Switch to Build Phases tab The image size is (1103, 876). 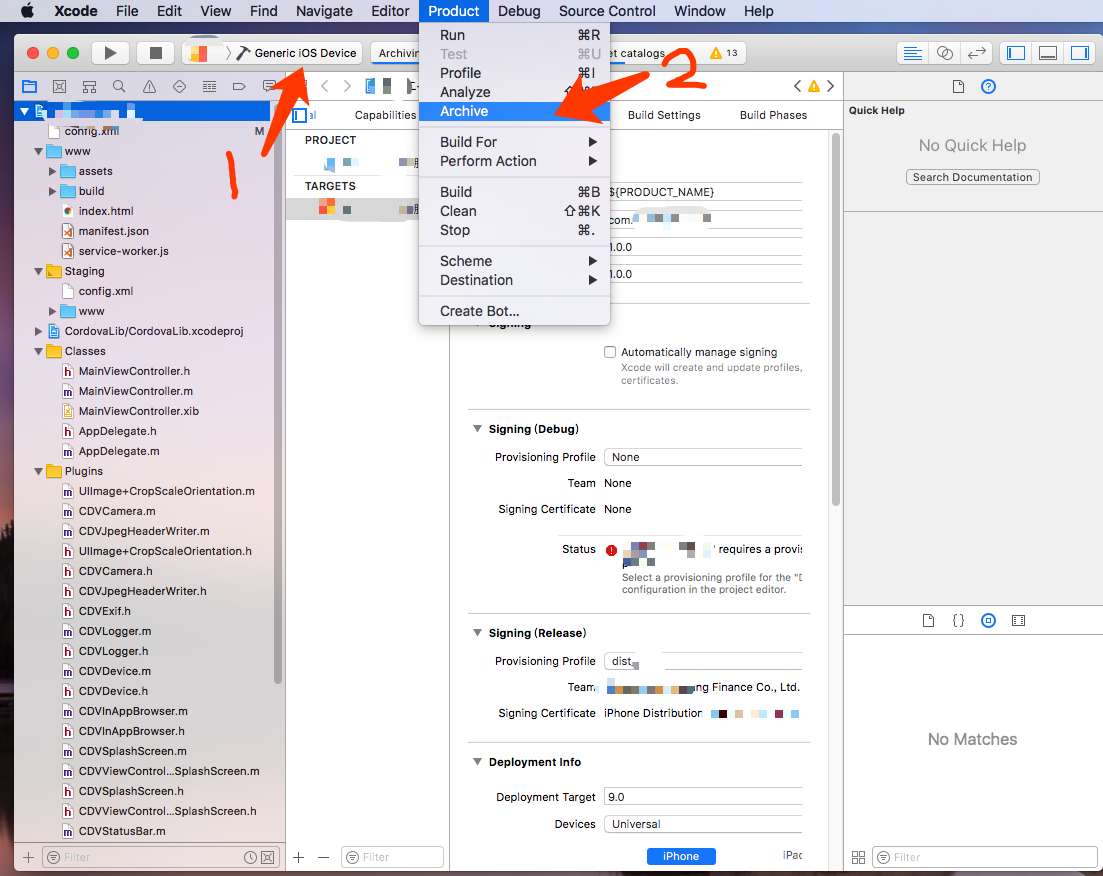click(x=773, y=115)
